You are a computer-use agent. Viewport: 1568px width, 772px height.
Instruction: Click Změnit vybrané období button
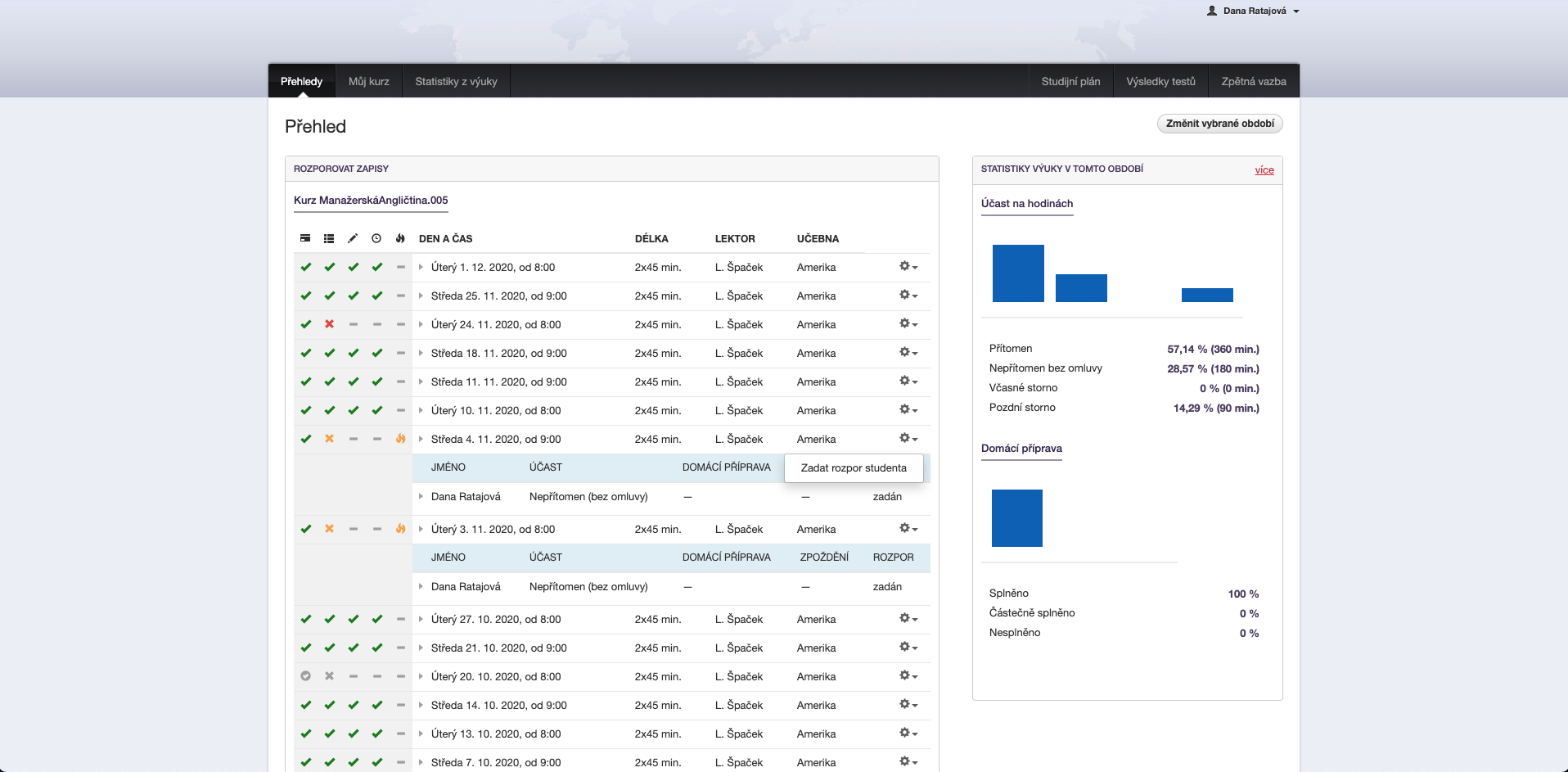click(1219, 124)
